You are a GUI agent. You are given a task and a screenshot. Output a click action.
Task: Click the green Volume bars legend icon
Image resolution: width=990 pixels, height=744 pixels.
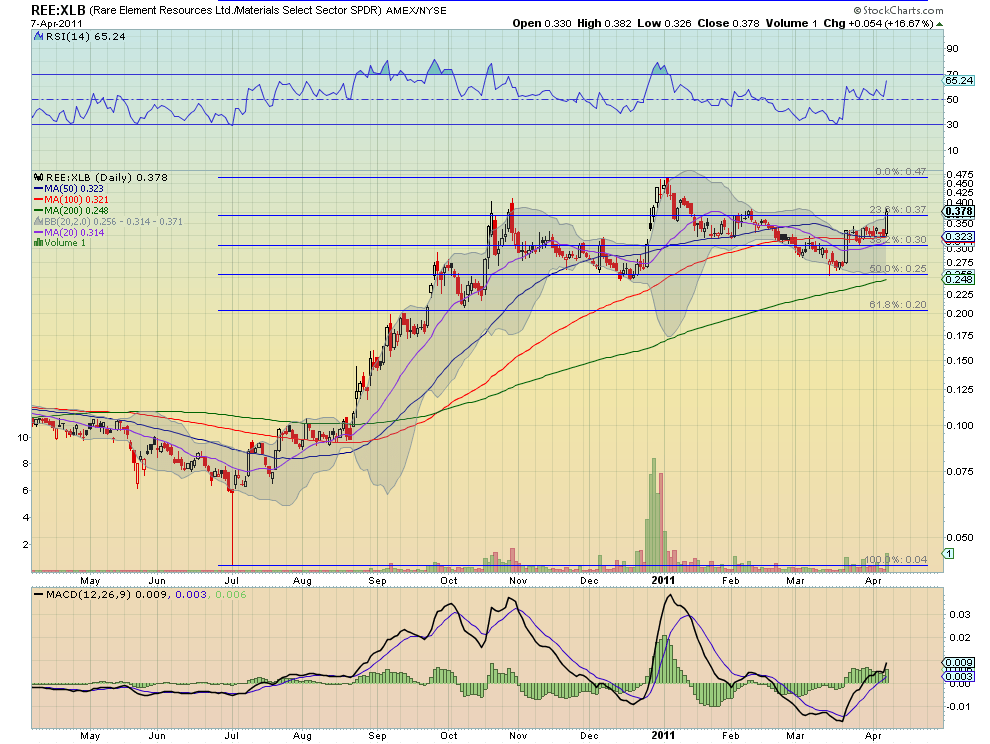[38, 243]
